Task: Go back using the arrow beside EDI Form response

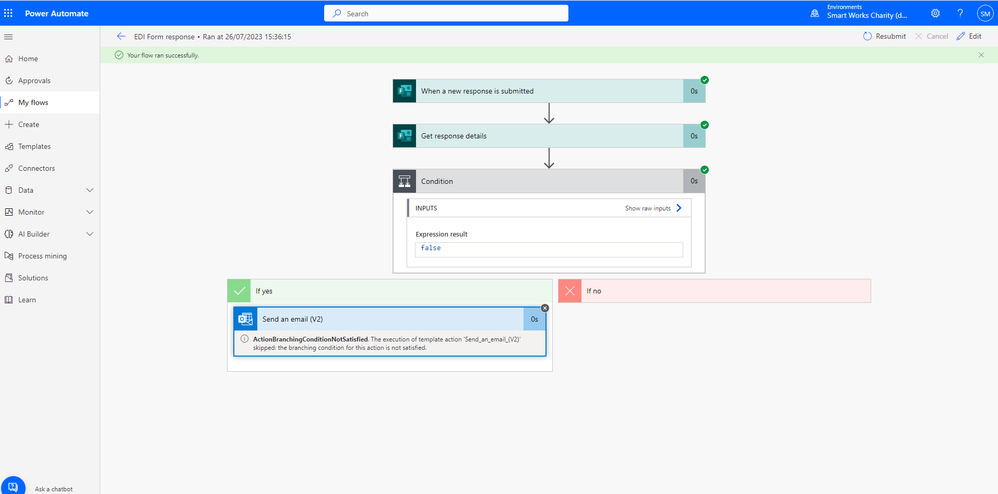Action: click(122, 36)
